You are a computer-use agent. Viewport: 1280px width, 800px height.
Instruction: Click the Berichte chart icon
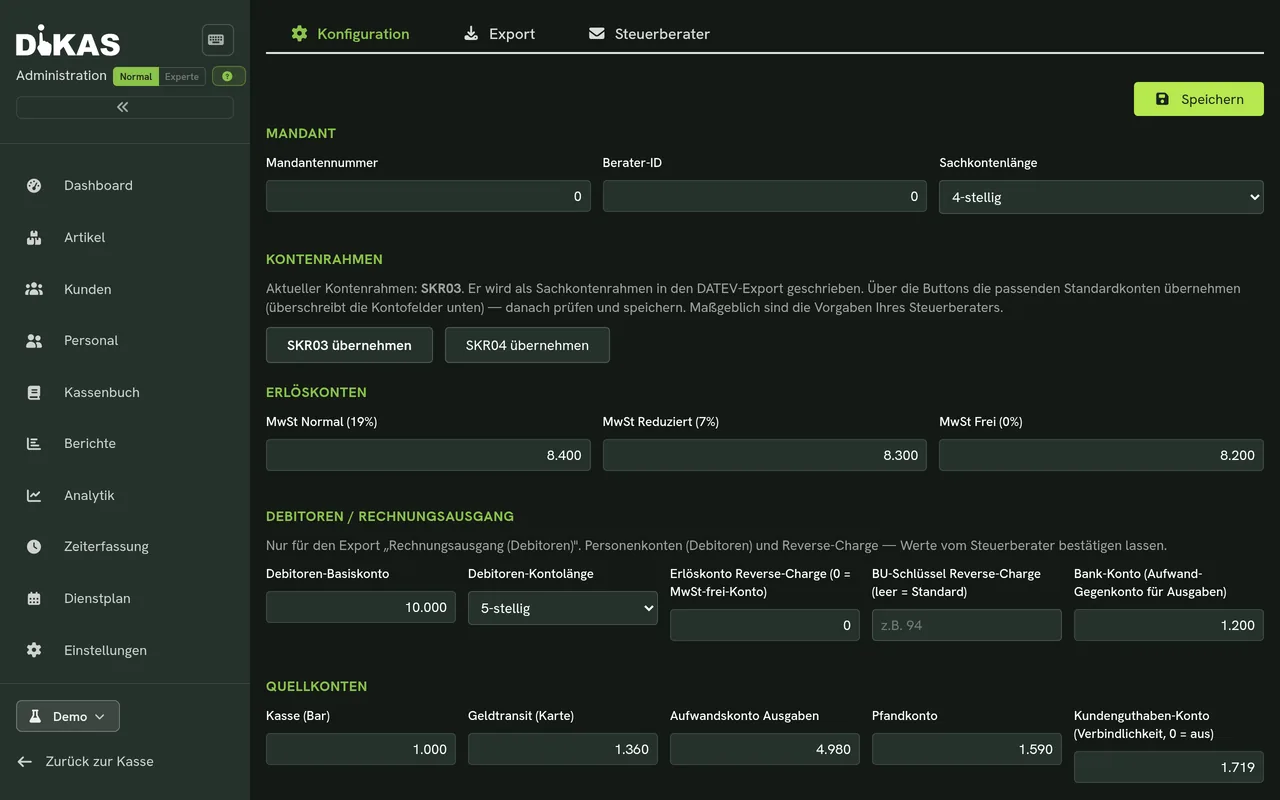[34, 443]
